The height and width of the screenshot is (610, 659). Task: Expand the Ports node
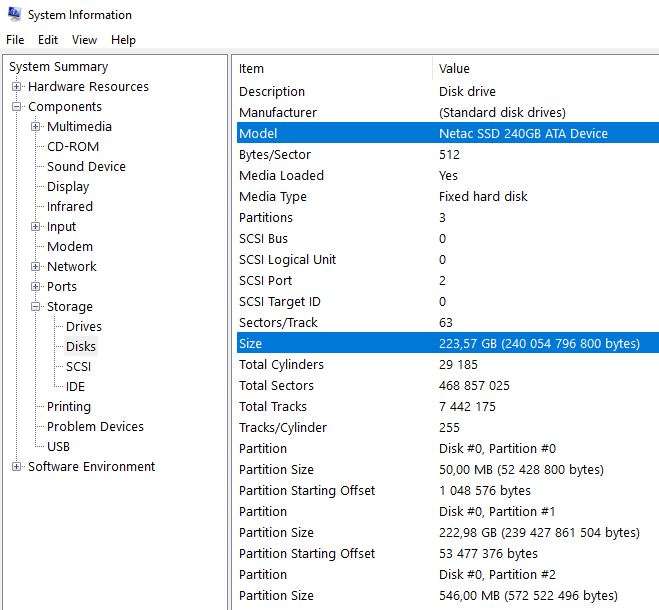[x=35, y=287]
